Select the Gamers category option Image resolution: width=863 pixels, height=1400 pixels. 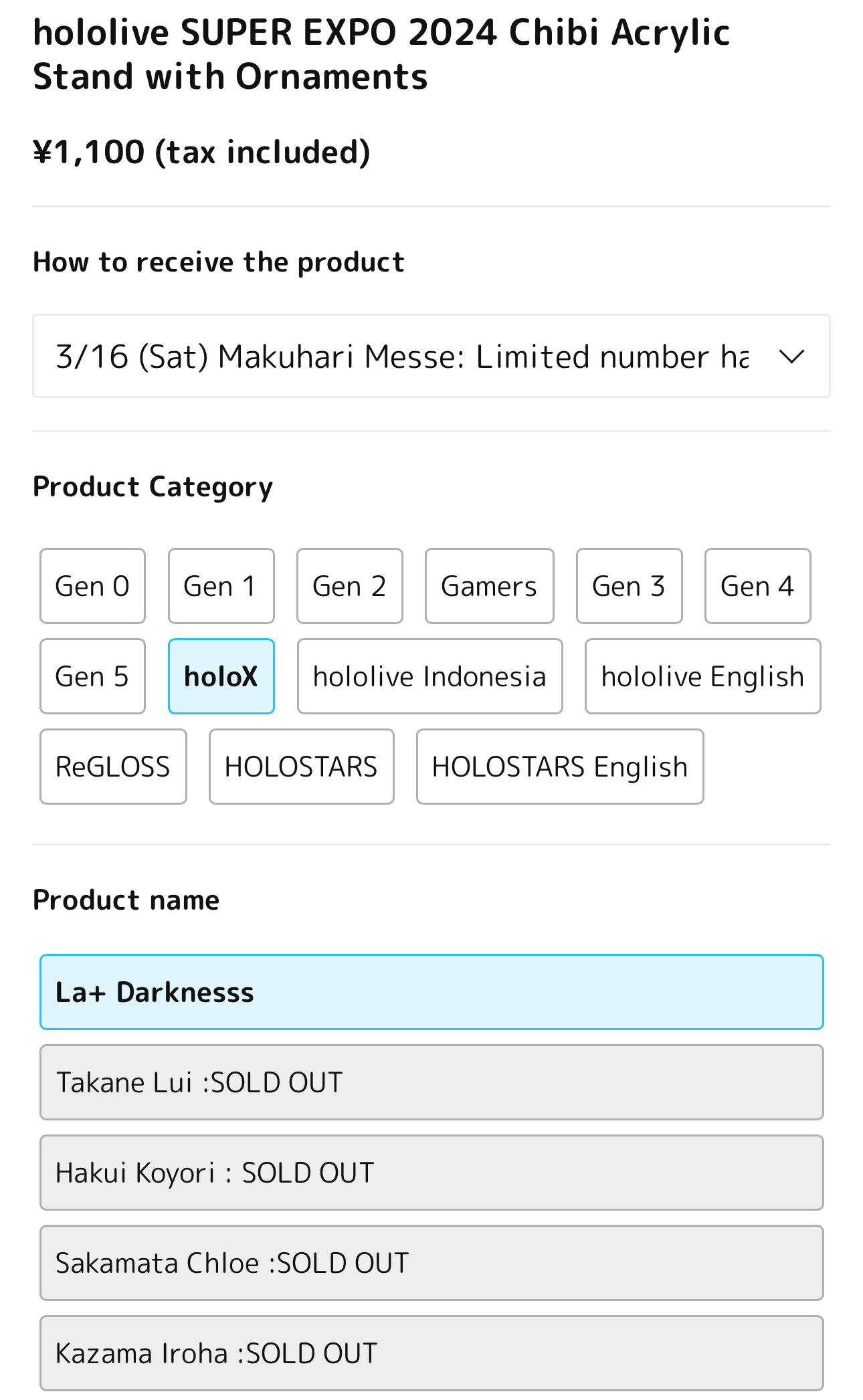[x=489, y=586]
